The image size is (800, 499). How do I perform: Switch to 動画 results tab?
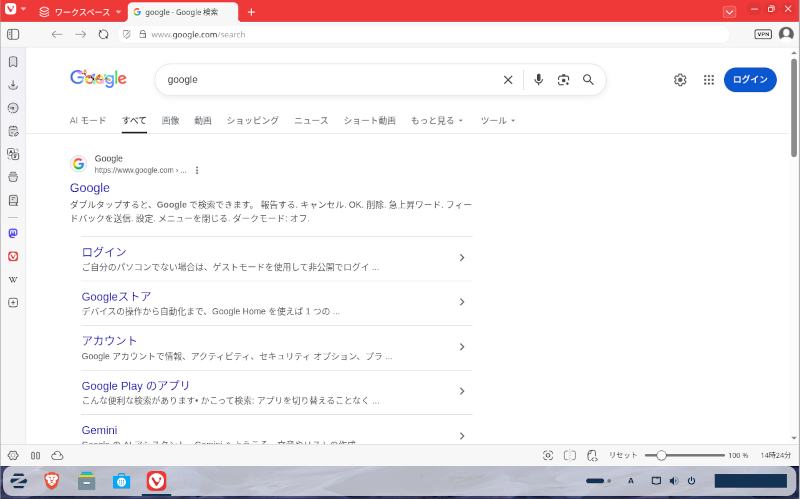coord(203,120)
